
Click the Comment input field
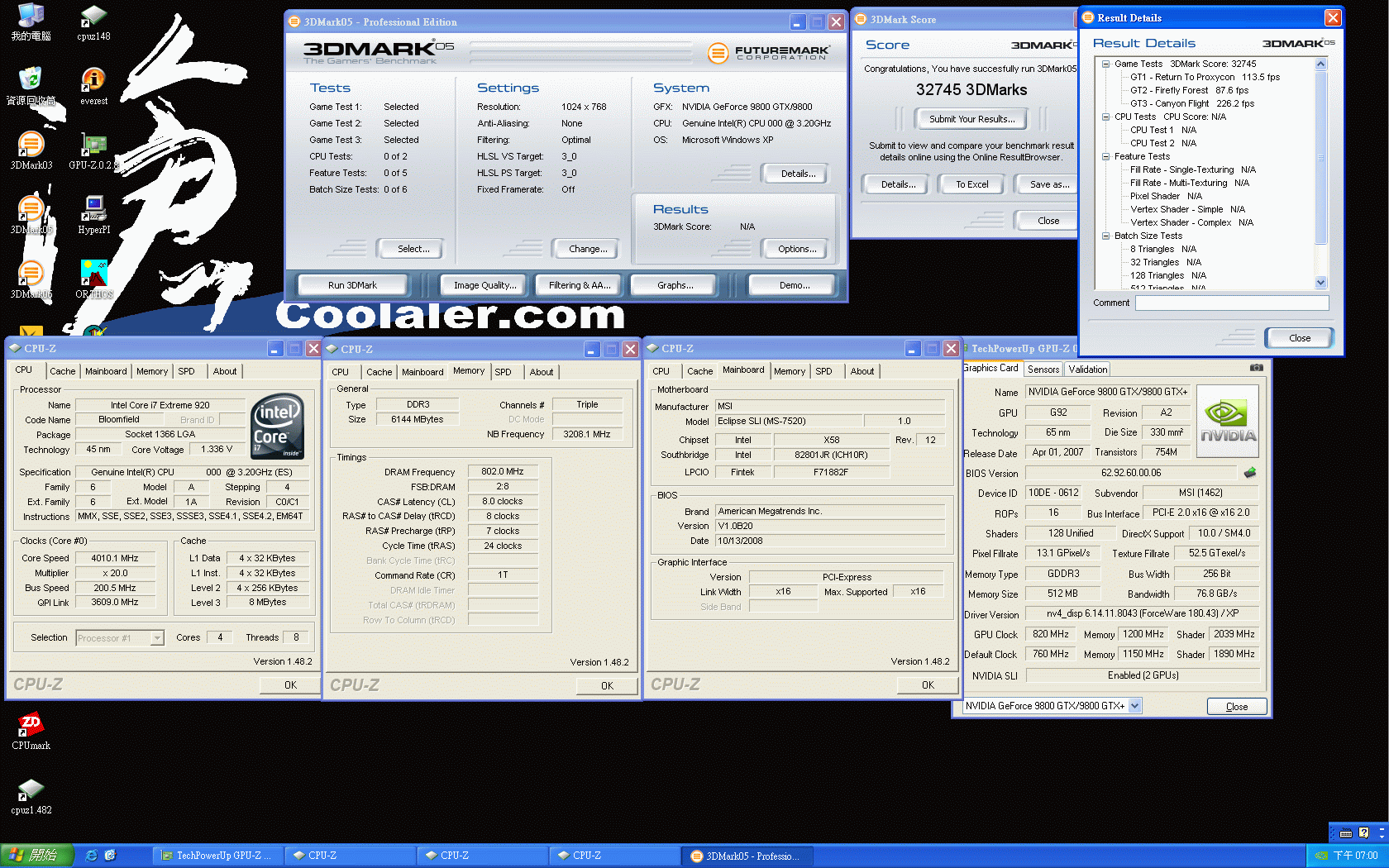pyautogui.click(x=1232, y=303)
